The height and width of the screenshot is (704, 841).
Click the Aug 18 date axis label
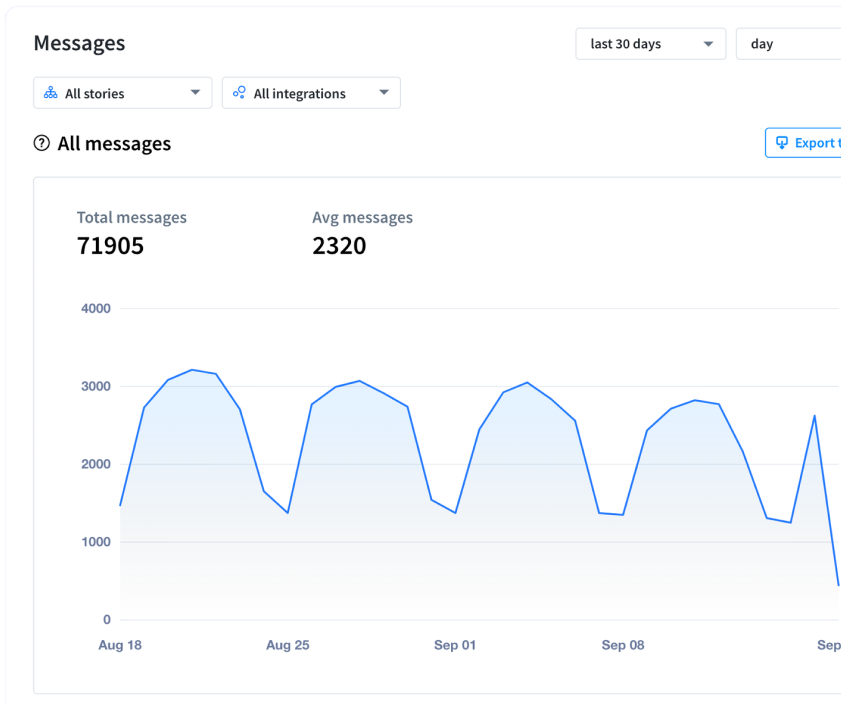click(x=120, y=645)
